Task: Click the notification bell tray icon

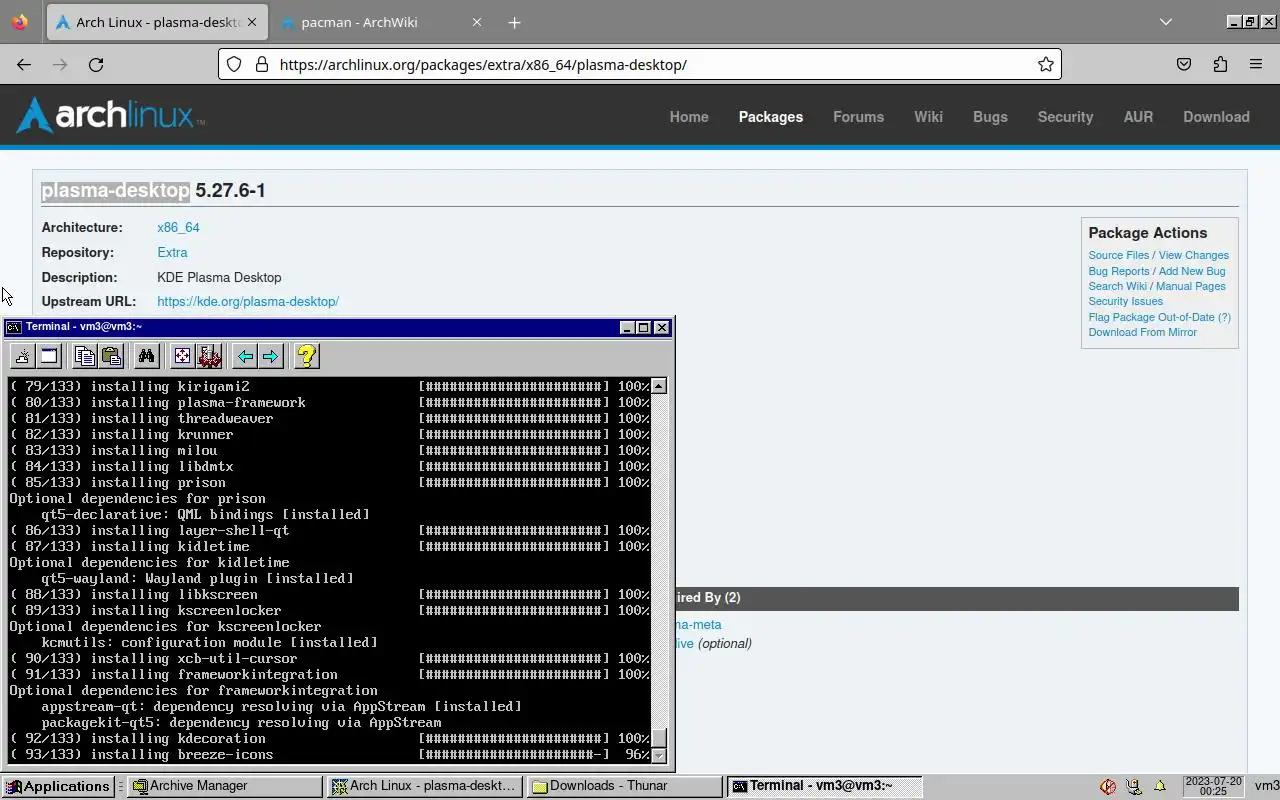Action: [x=1160, y=786]
